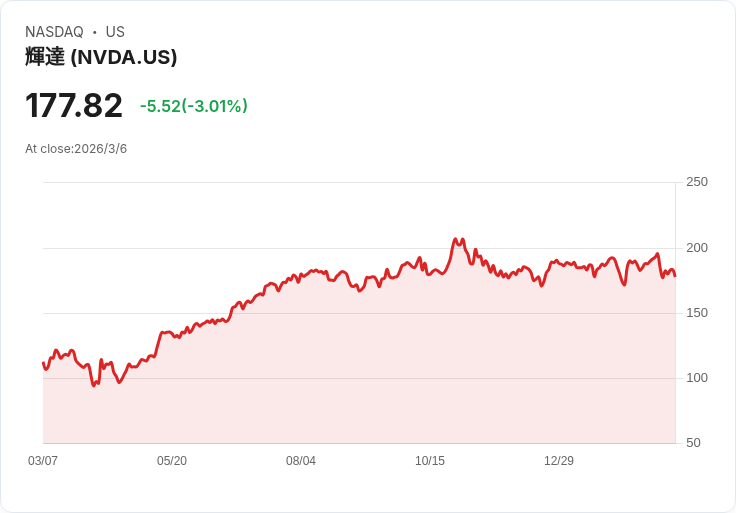Click the 10/15 date axis label
The width and height of the screenshot is (736, 513).
[430, 461]
